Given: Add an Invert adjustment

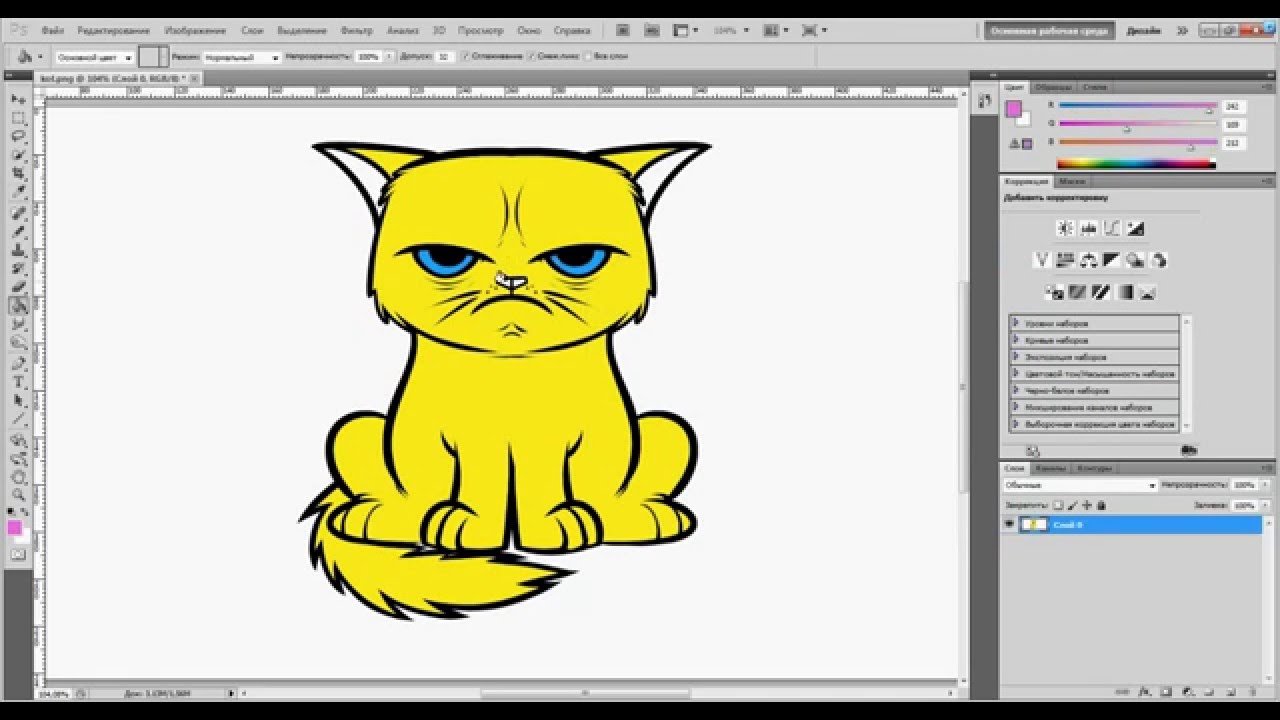Looking at the screenshot, I should 1053,292.
